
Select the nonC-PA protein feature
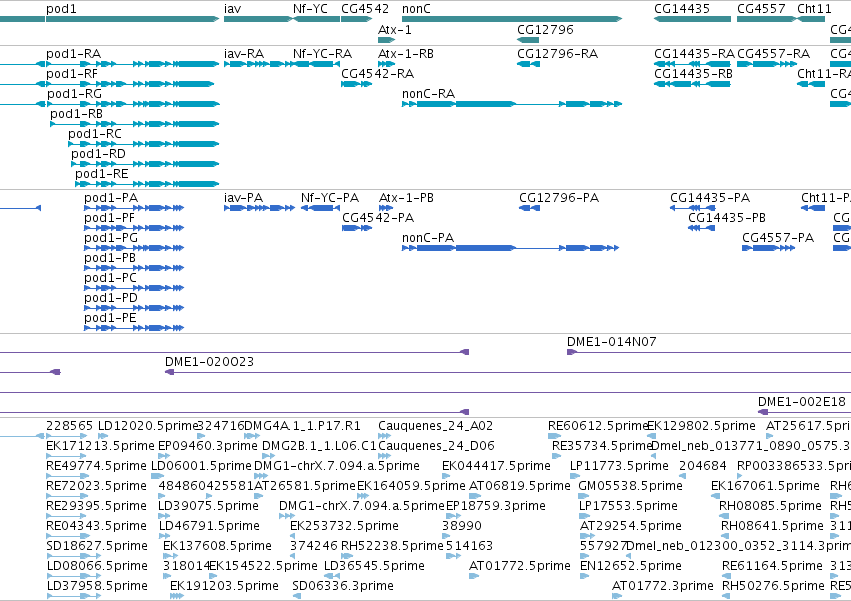510,248
